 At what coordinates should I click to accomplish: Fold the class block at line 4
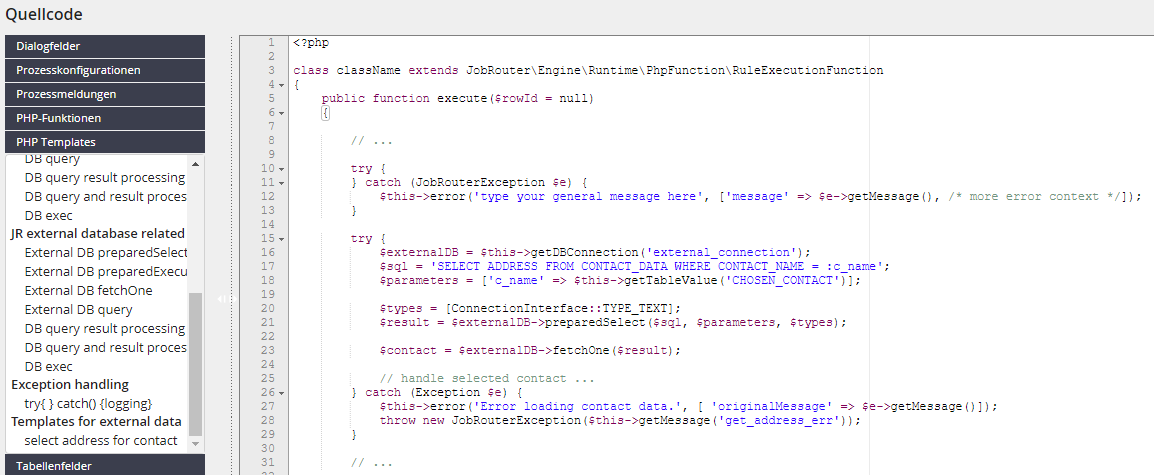283,85
